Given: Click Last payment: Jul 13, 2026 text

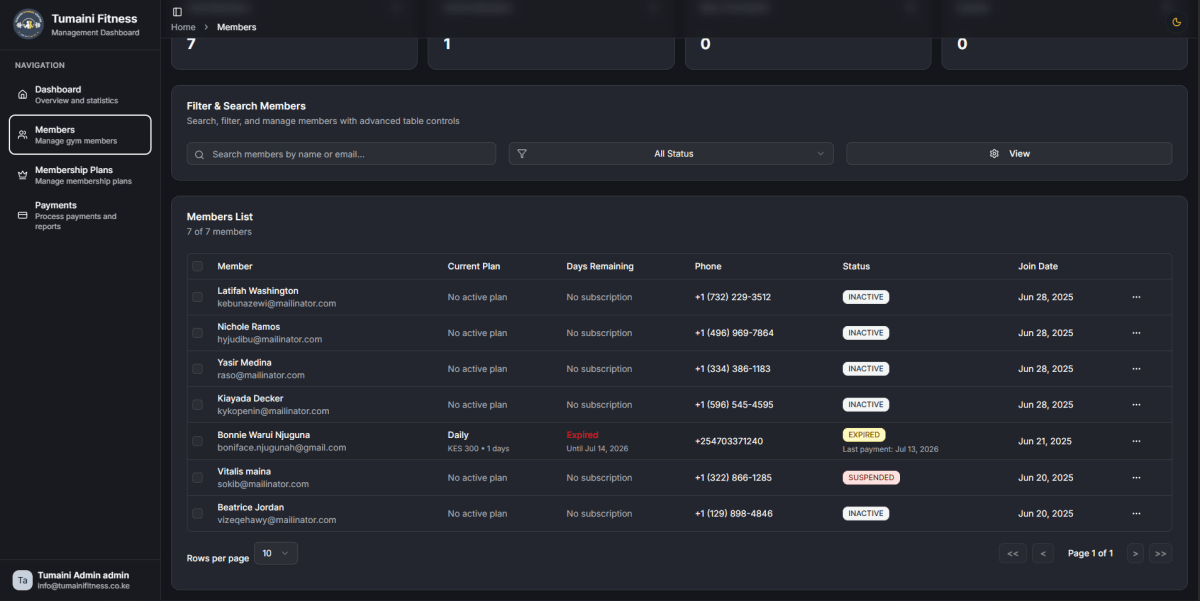Looking at the screenshot, I should 891,449.
